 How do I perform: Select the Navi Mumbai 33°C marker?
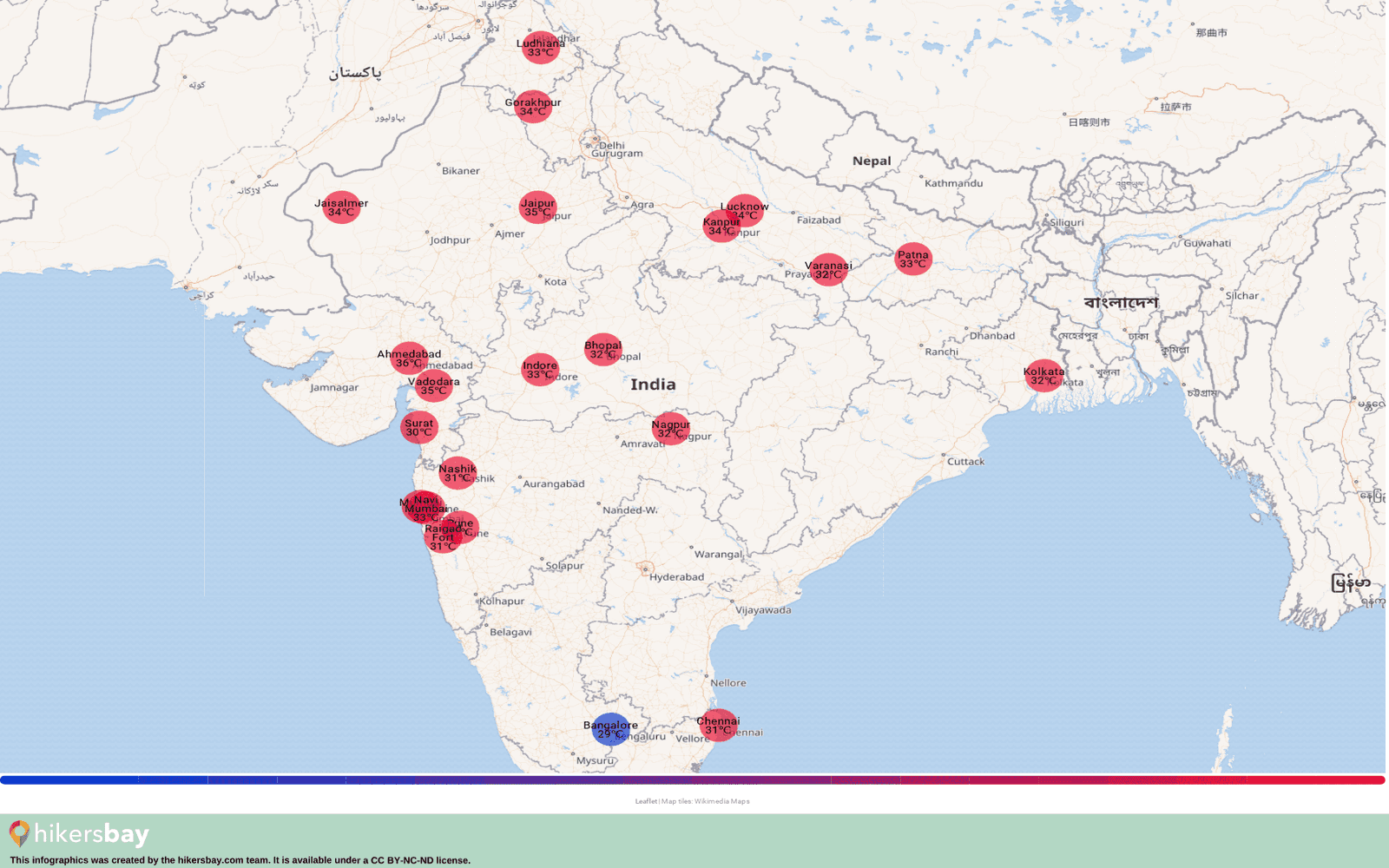click(x=426, y=505)
